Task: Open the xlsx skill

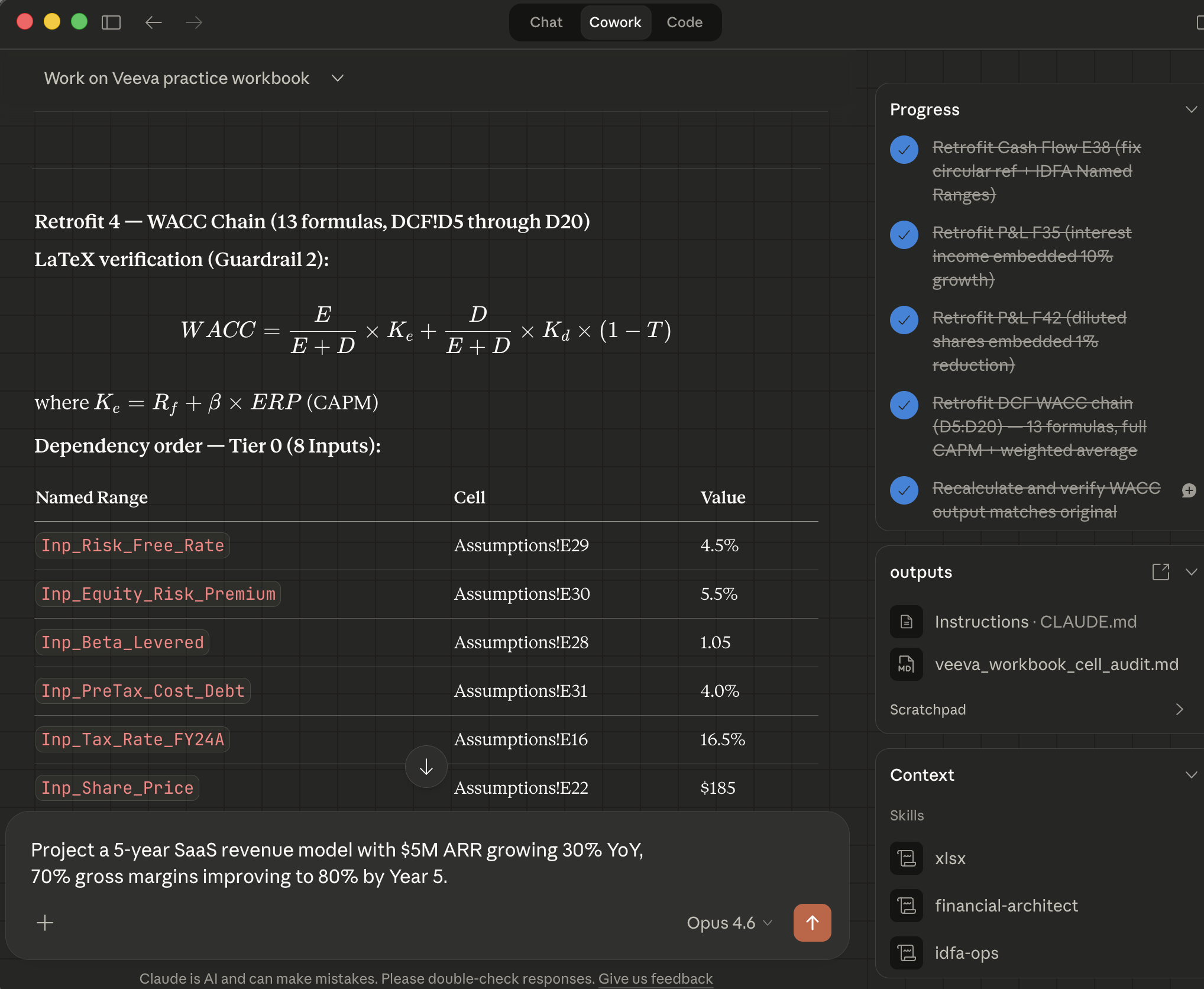Action: click(949, 858)
